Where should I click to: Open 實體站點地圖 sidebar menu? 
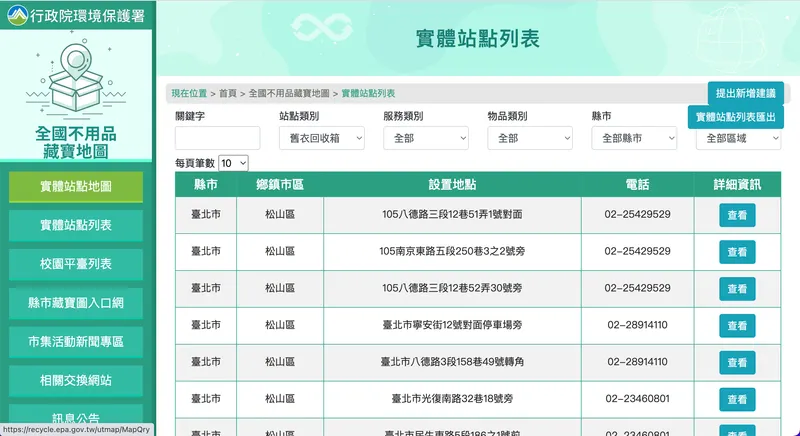(76, 187)
